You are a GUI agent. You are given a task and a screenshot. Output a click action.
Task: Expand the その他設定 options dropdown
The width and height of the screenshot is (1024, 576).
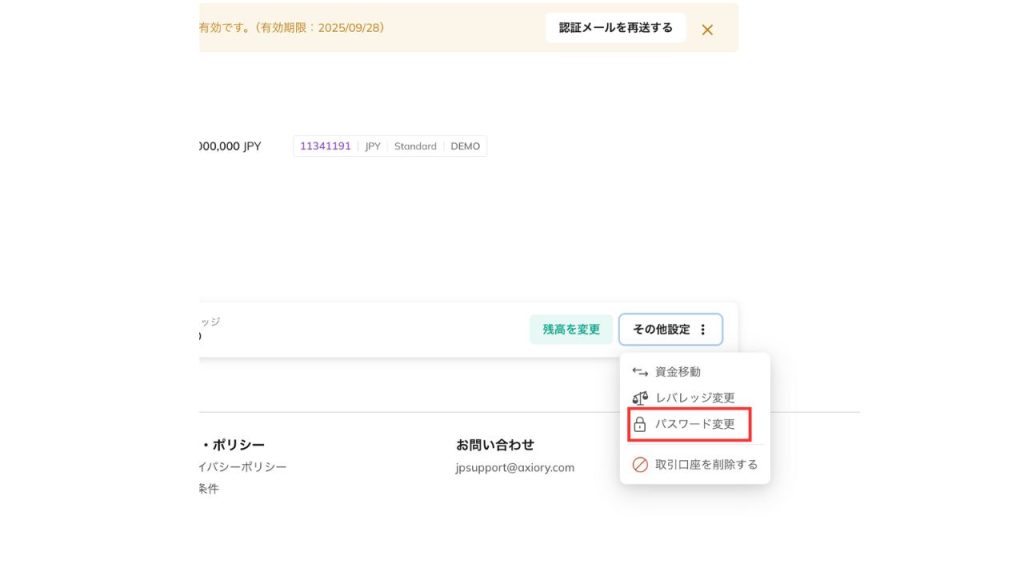[671, 329]
